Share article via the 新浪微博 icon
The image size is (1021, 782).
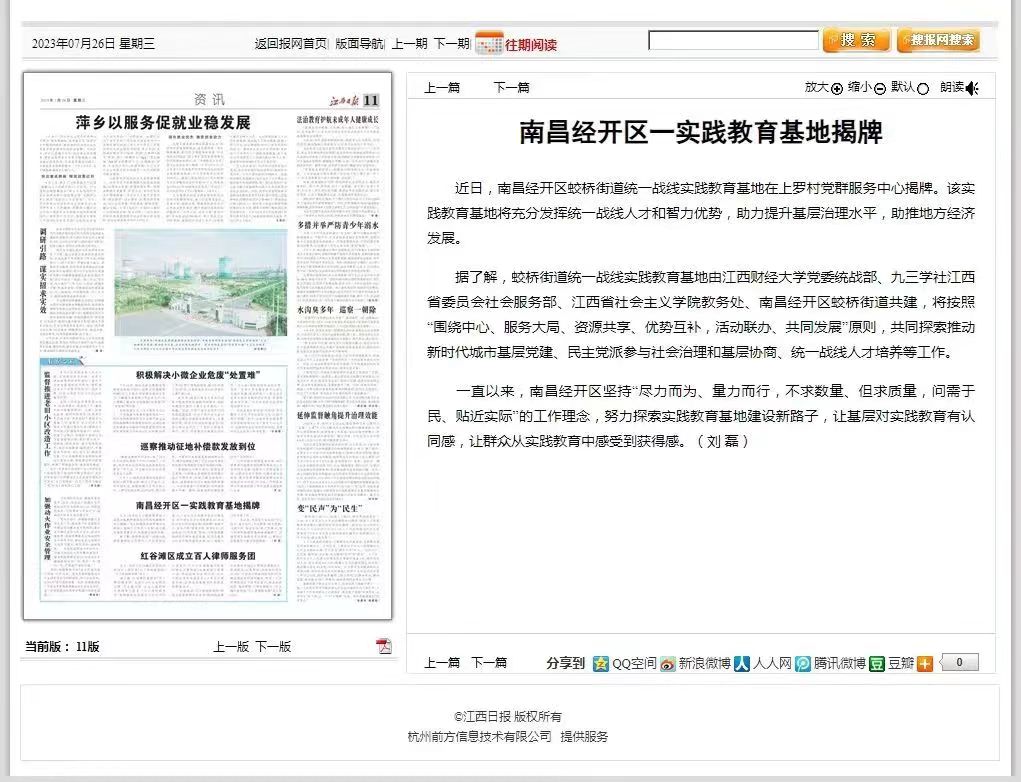click(x=668, y=663)
